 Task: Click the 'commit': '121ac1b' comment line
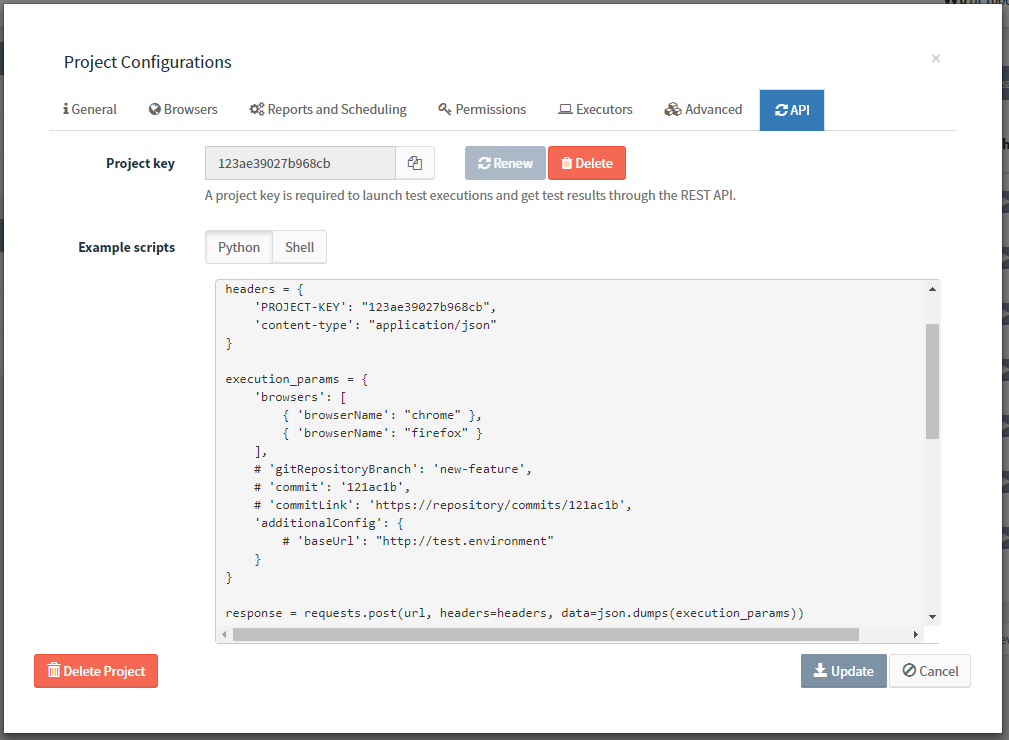pyautogui.click(x=332, y=487)
